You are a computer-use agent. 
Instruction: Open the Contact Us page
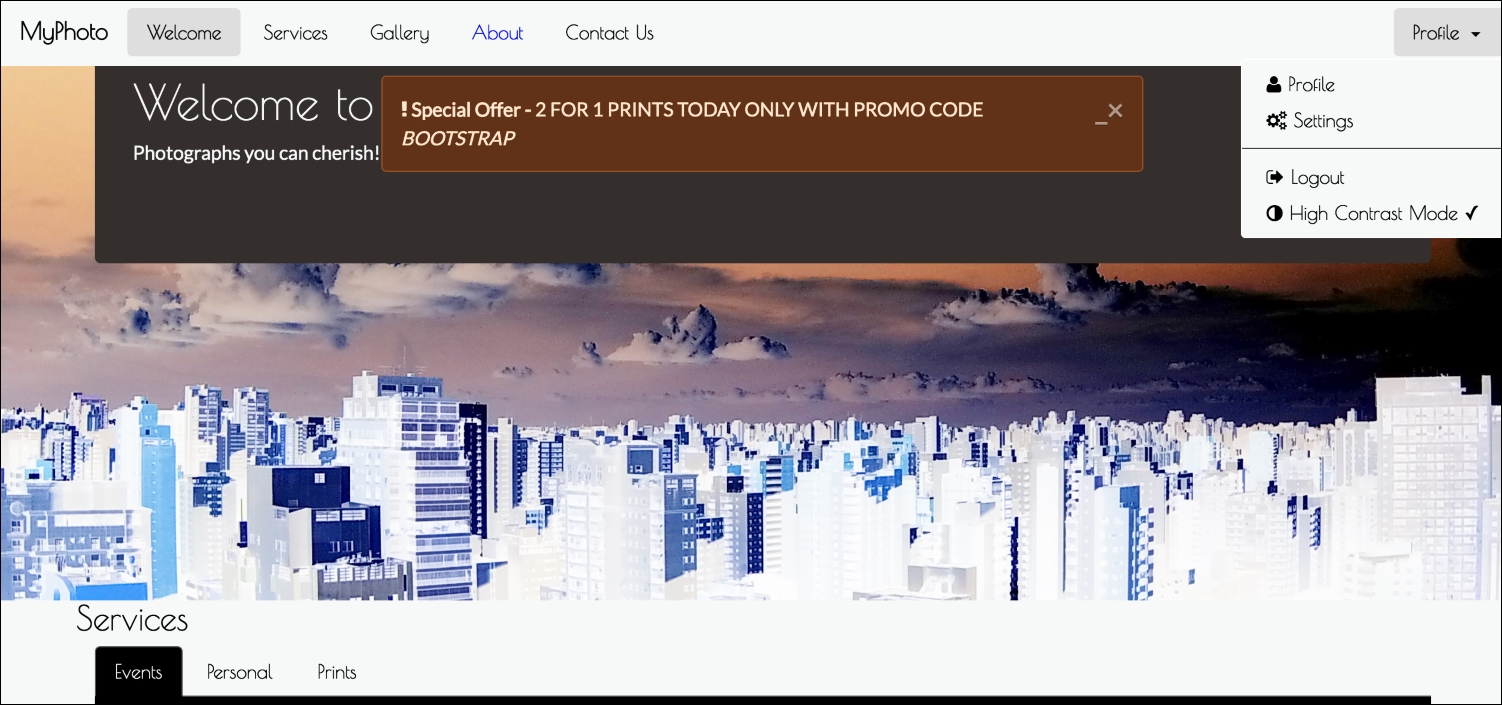[609, 32]
